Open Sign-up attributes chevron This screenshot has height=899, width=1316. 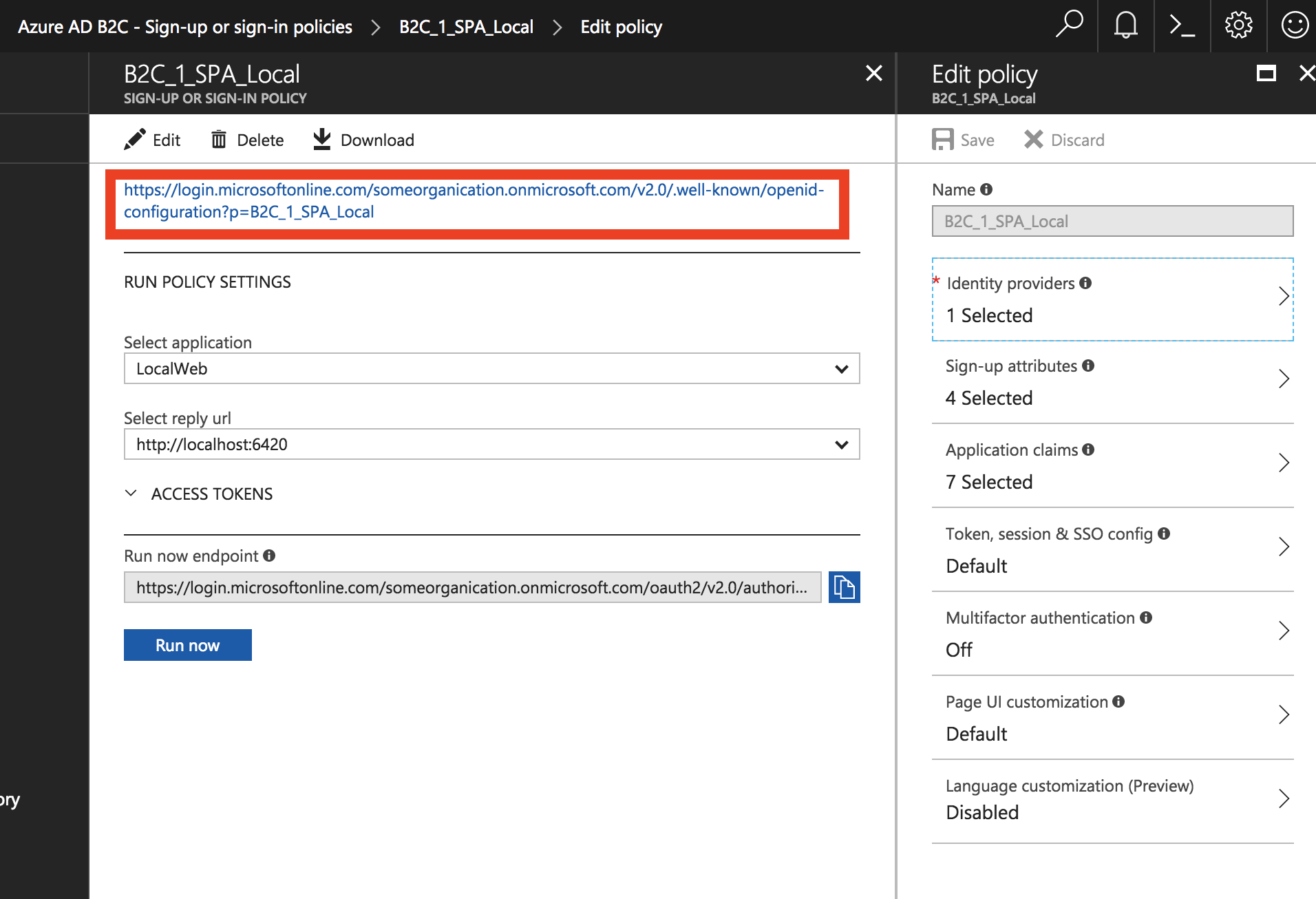pos(1284,379)
